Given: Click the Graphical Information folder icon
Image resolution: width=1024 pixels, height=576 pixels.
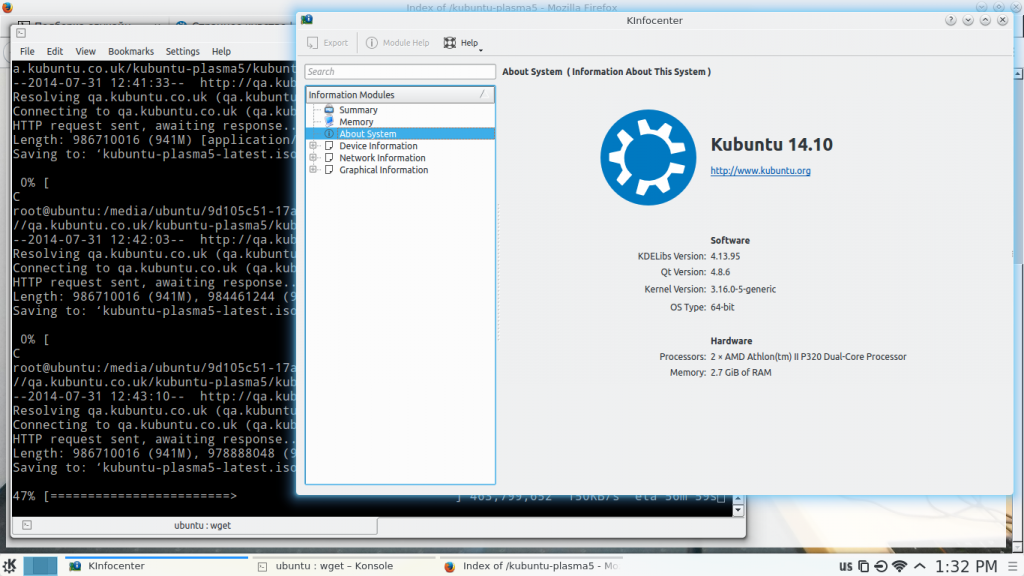Looking at the screenshot, I should coord(329,170).
